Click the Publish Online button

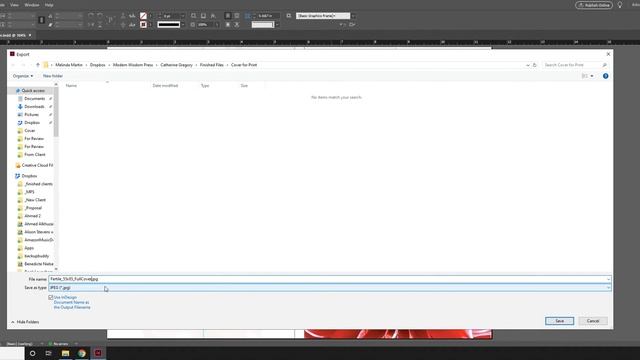pos(594,5)
